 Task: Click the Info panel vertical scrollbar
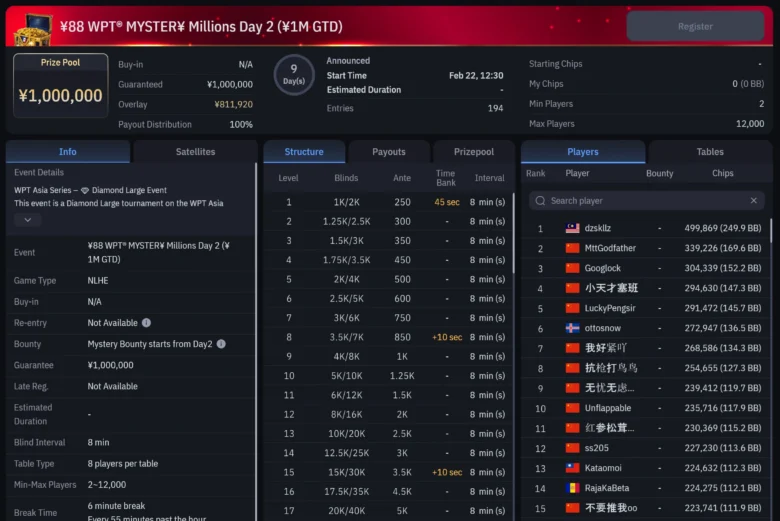pyautogui.click(x=256, y=341)
